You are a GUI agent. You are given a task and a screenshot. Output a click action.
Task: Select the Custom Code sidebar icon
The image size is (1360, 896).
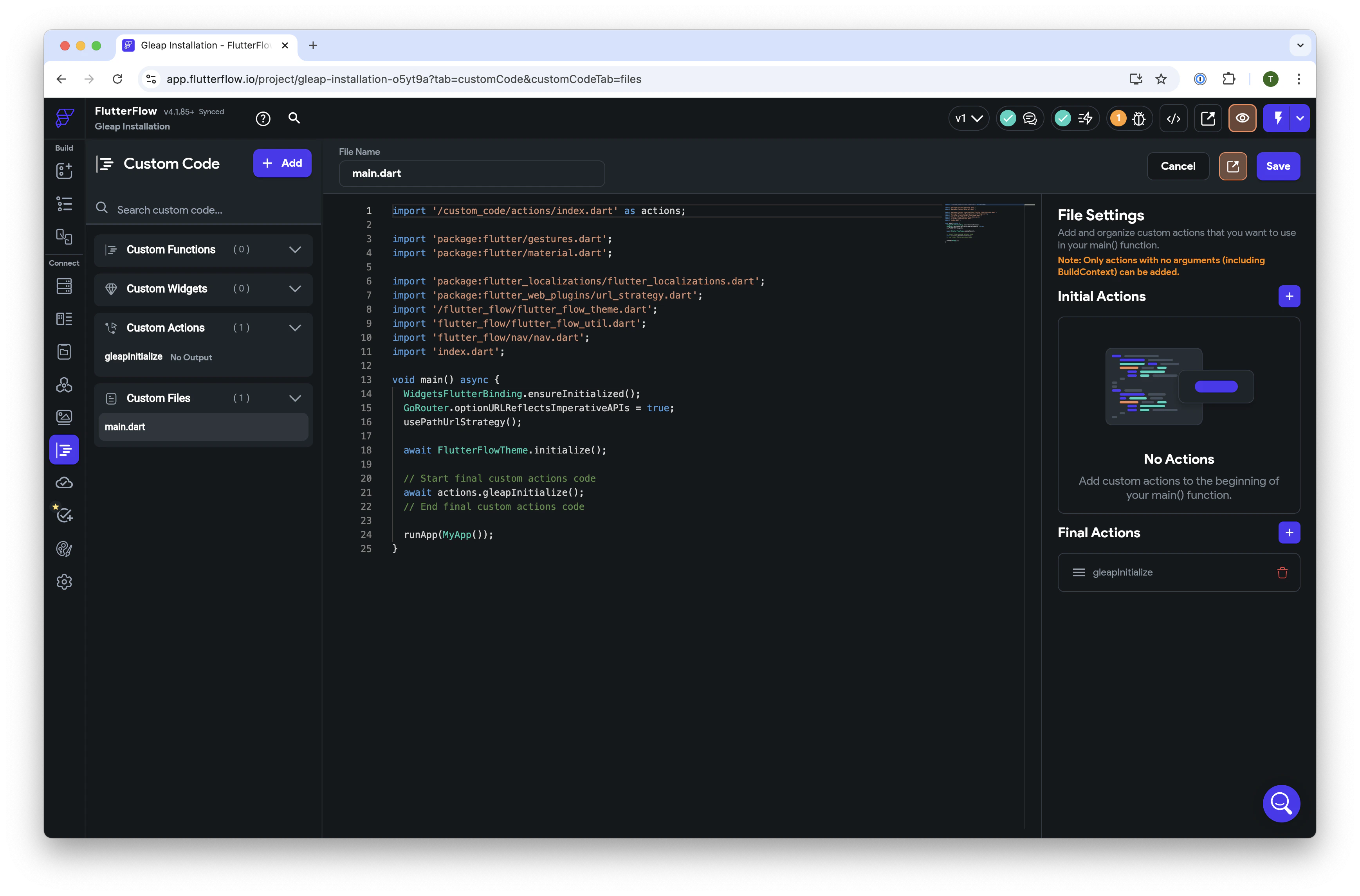(64, 450)
